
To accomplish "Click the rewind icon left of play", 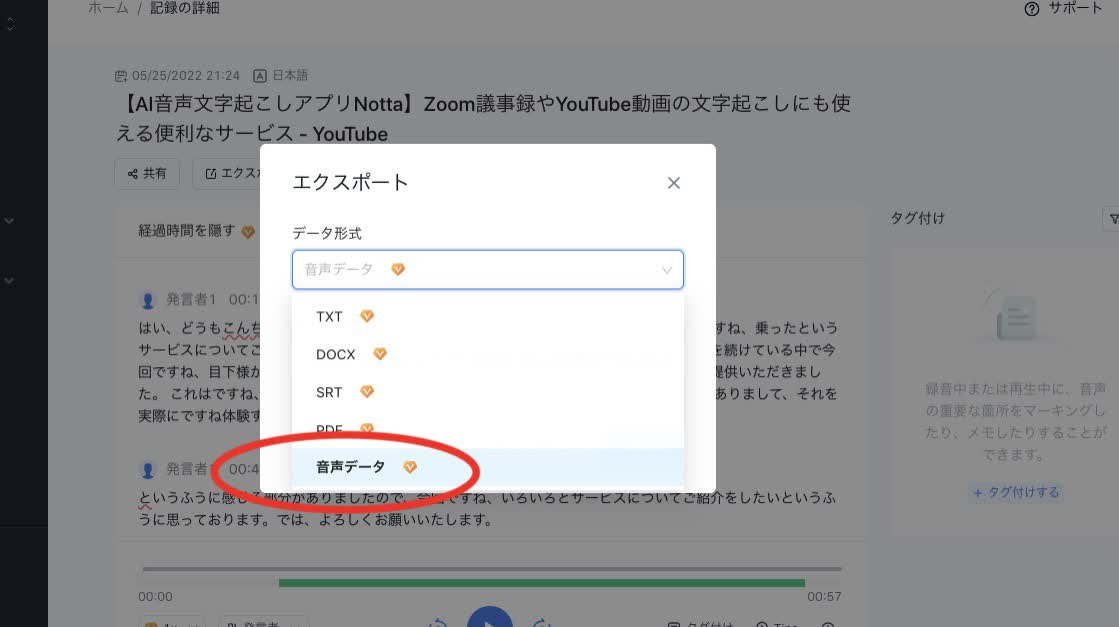I will pyautogui.click(x=437, y=623).
